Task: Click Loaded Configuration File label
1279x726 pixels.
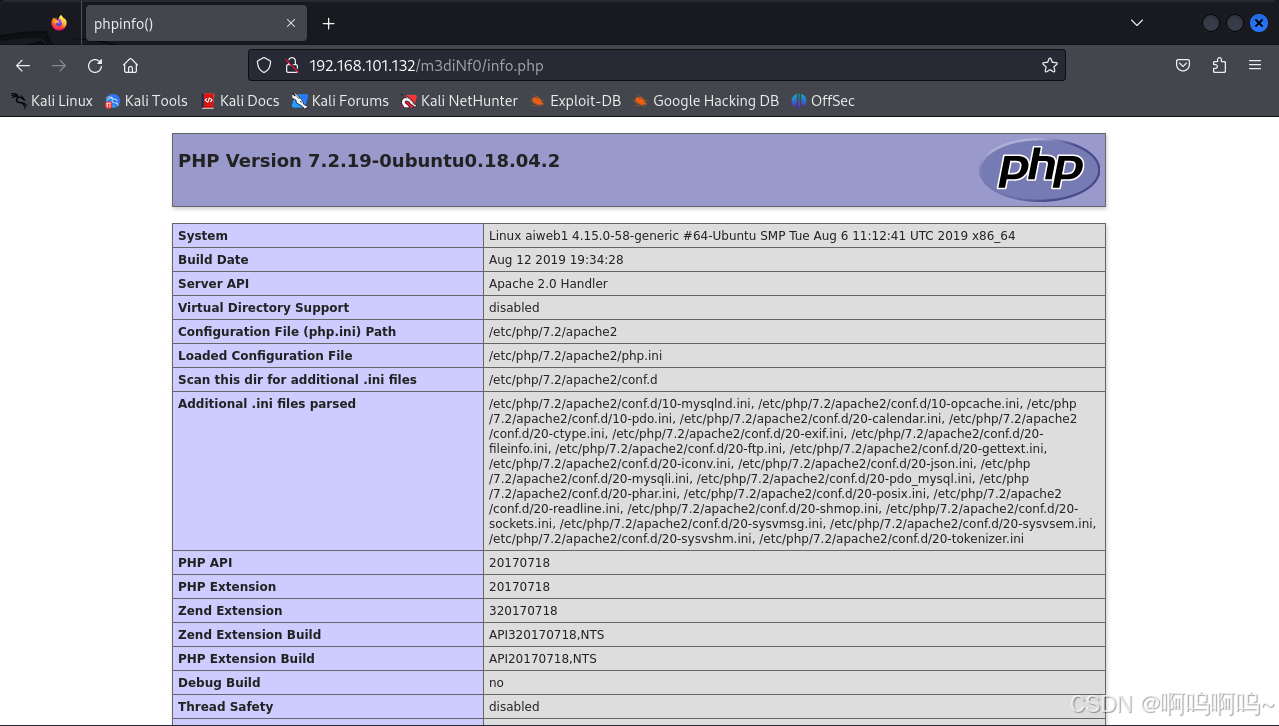Action: [265, 356]
